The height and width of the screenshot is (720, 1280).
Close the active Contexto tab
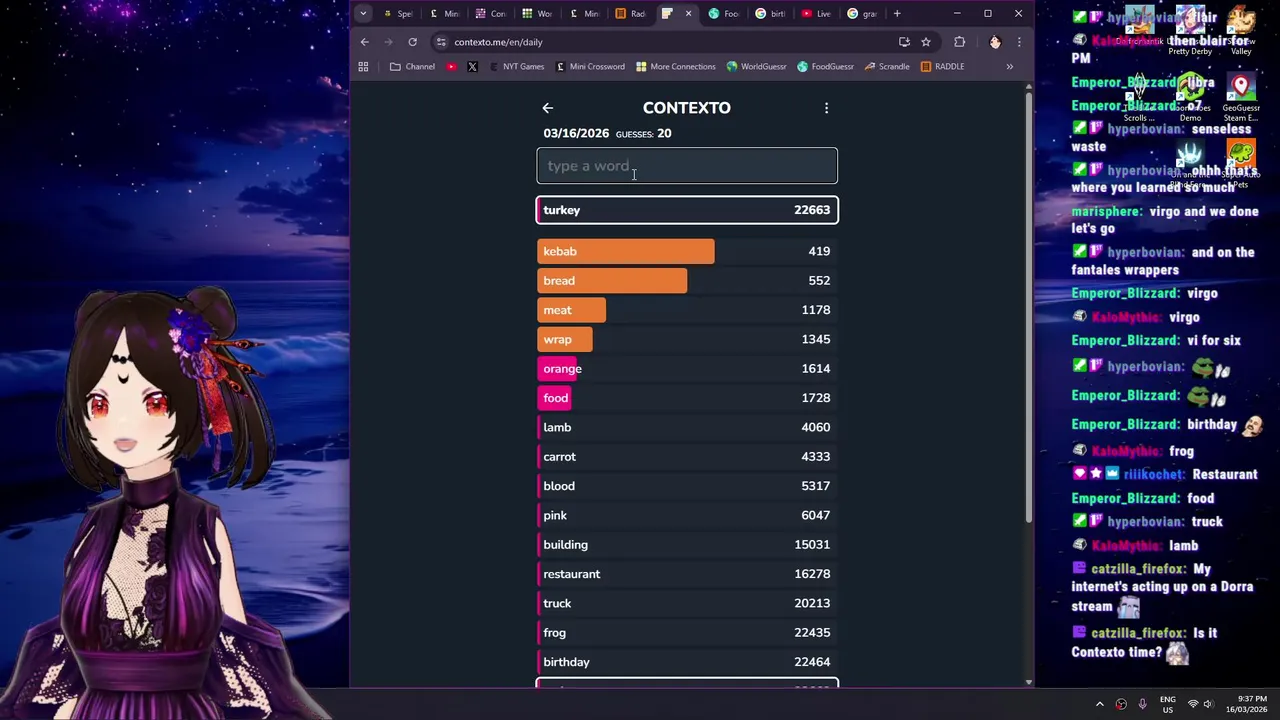pos(688,14)
